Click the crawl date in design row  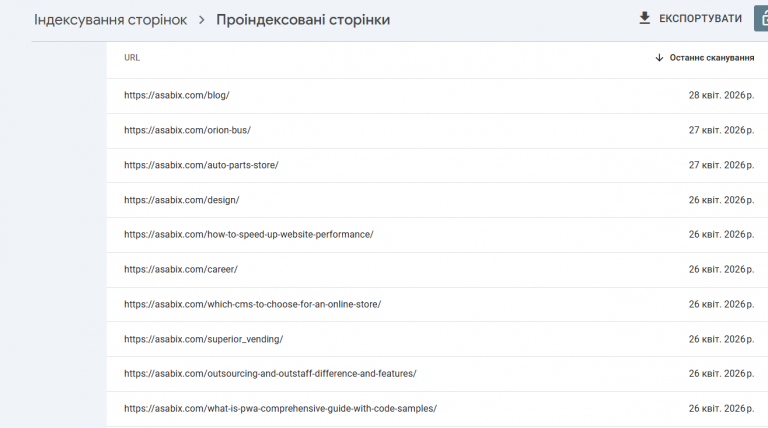[x=721, y=200]
